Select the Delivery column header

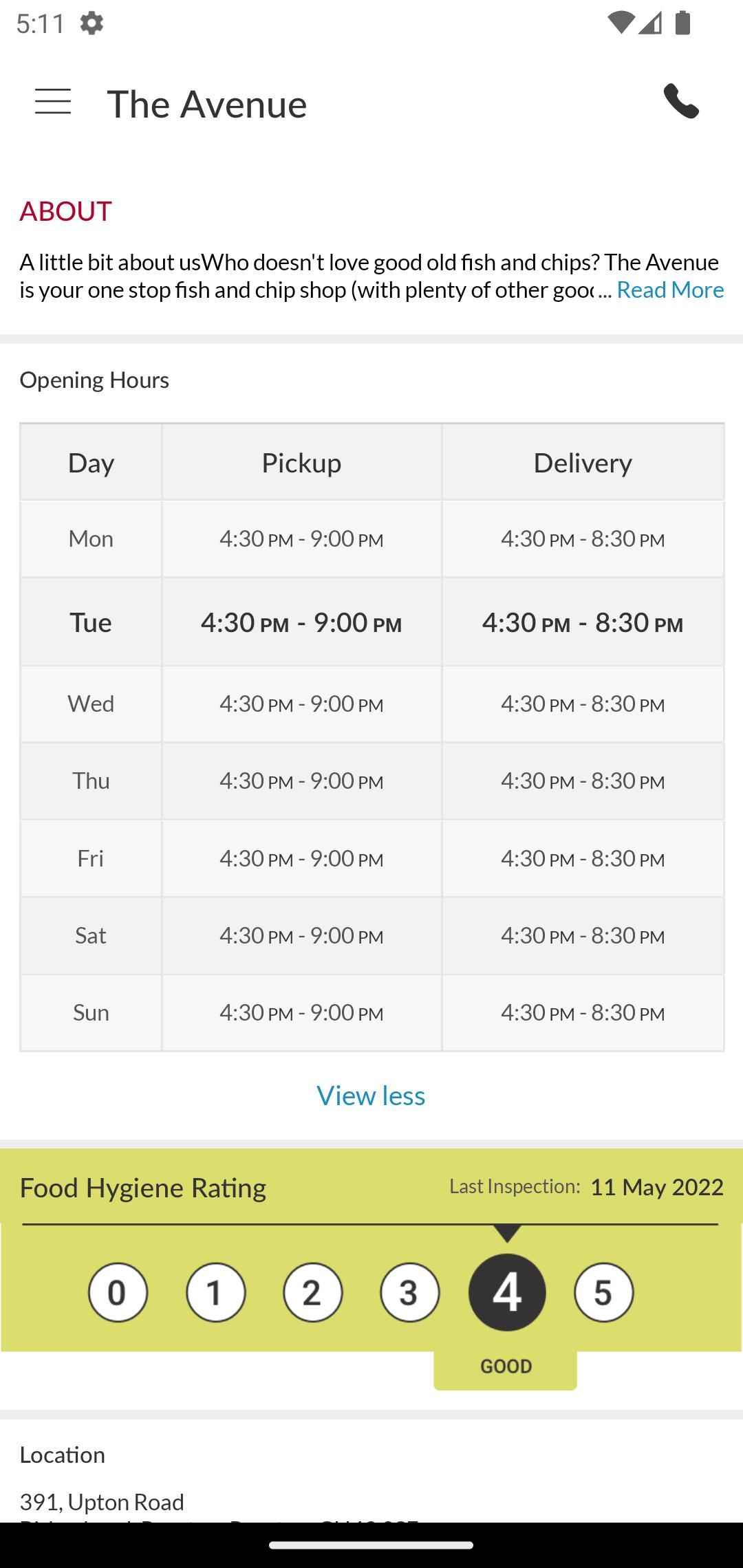583,462
